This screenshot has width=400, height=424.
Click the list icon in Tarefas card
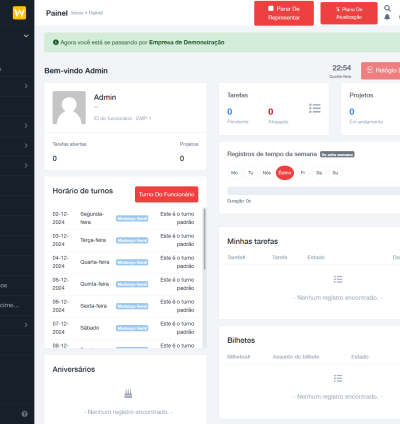coord(315,108)
